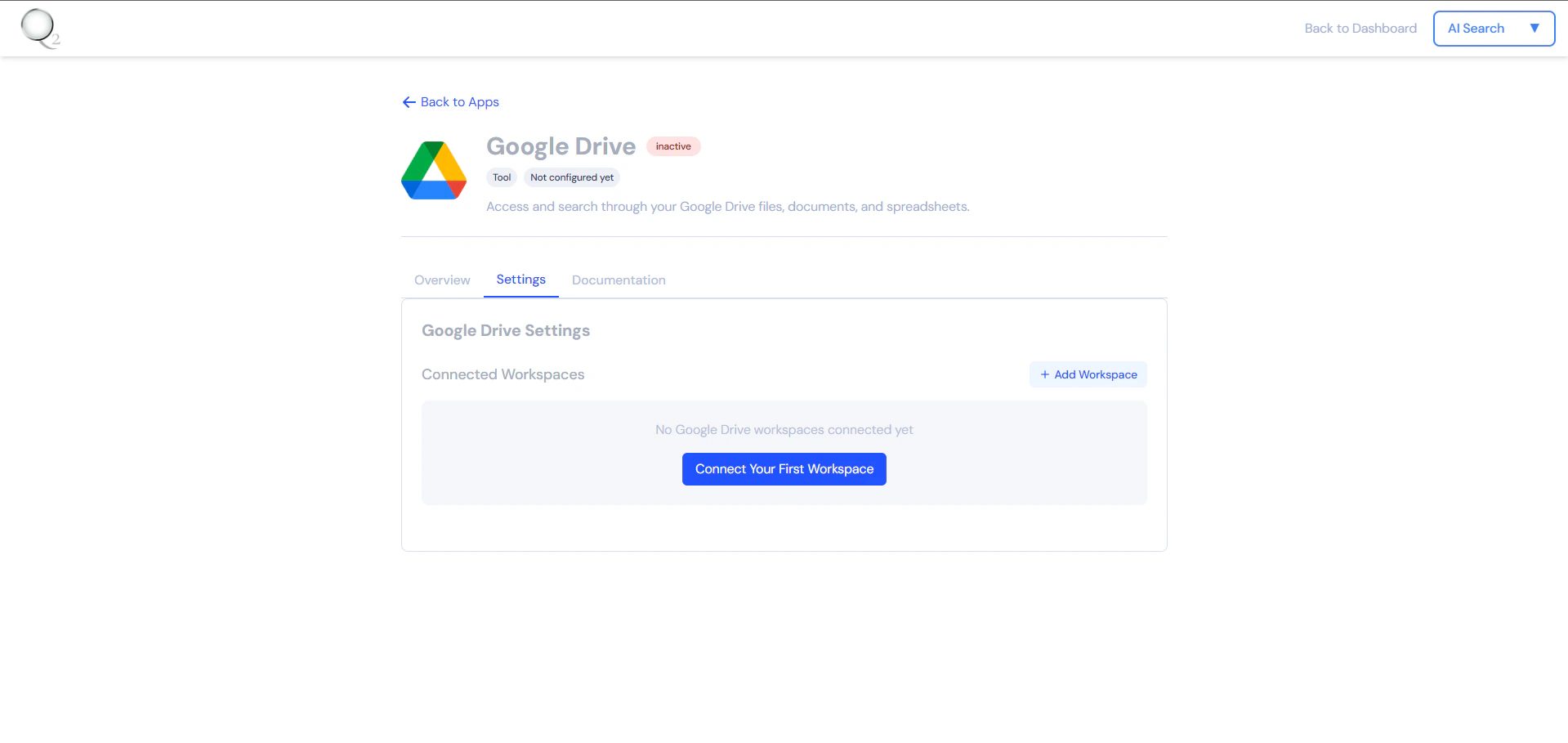Image resolution: width=1568 pixels, height=743 pixels.
Task: Return via Back to Apps link
Action: (x=450, y=102)
